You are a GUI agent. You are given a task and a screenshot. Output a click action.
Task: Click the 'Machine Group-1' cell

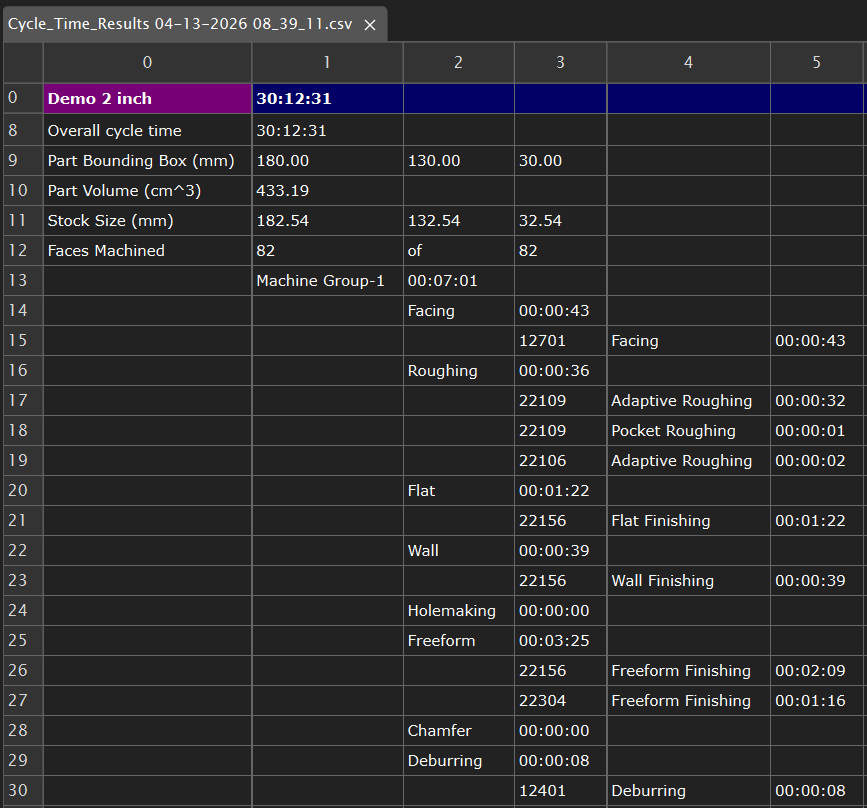point(327,280)
